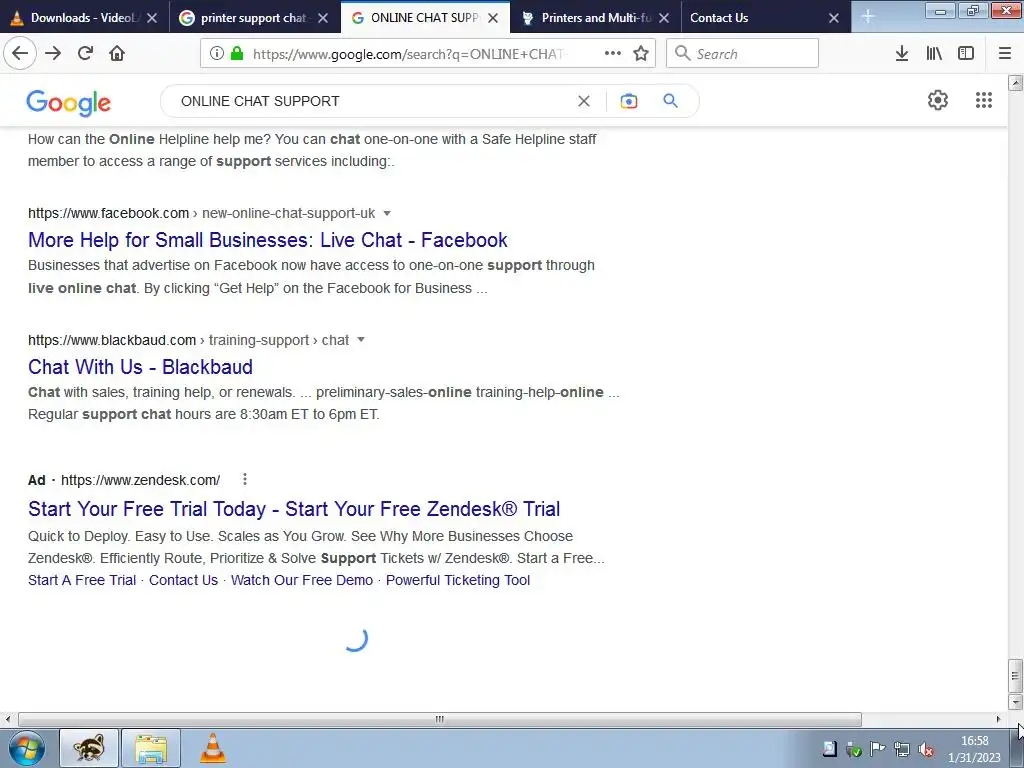Image resolution: width=1024 pixels, height=768 pixels.
Task: Open the Firefox library menu
Action: point(934,53)
